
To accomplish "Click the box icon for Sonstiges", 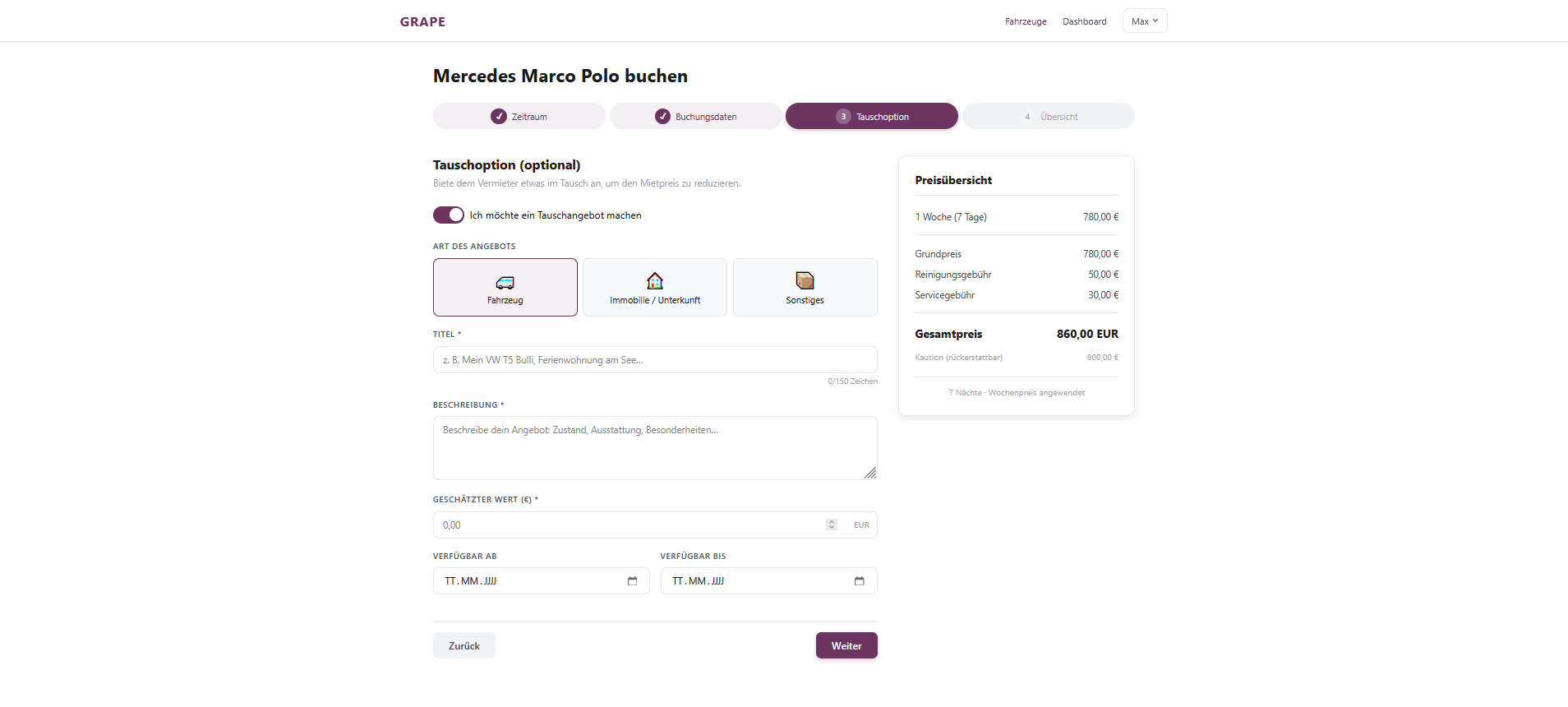I will (x=805, y=281).
